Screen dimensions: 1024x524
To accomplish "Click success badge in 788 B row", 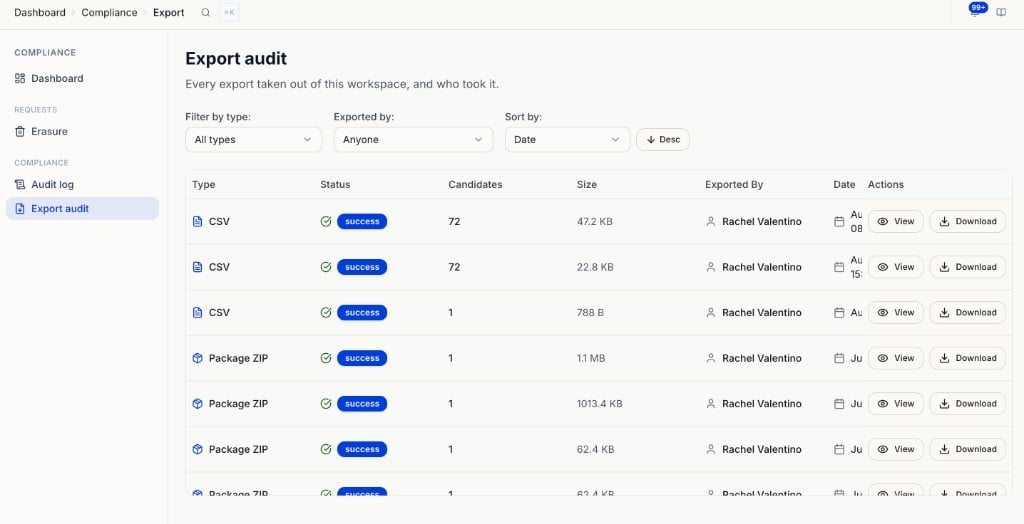I will (x=362, y=313).
